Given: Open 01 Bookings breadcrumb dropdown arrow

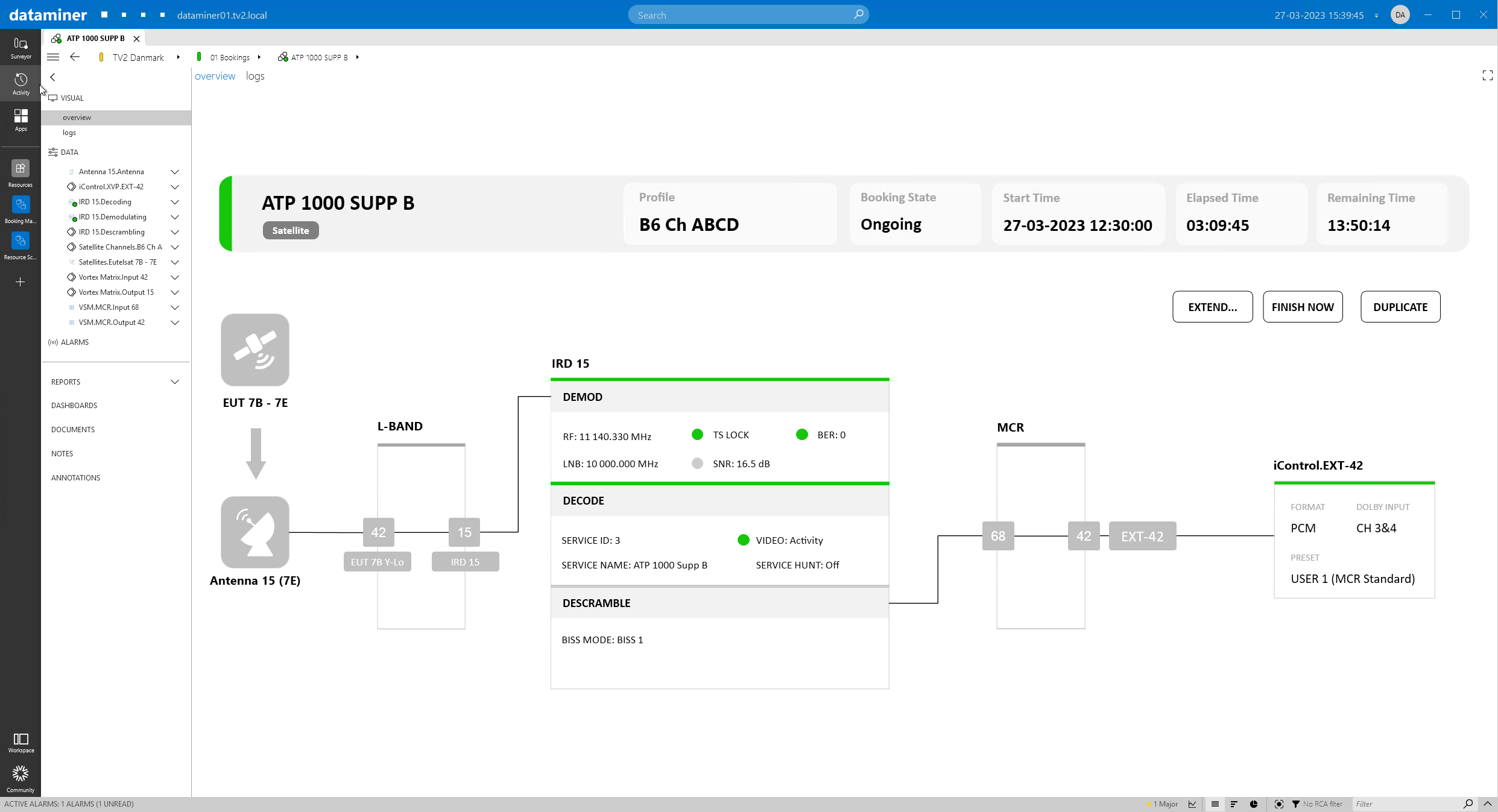Looking at the screenshot, I should coord(259,57).
